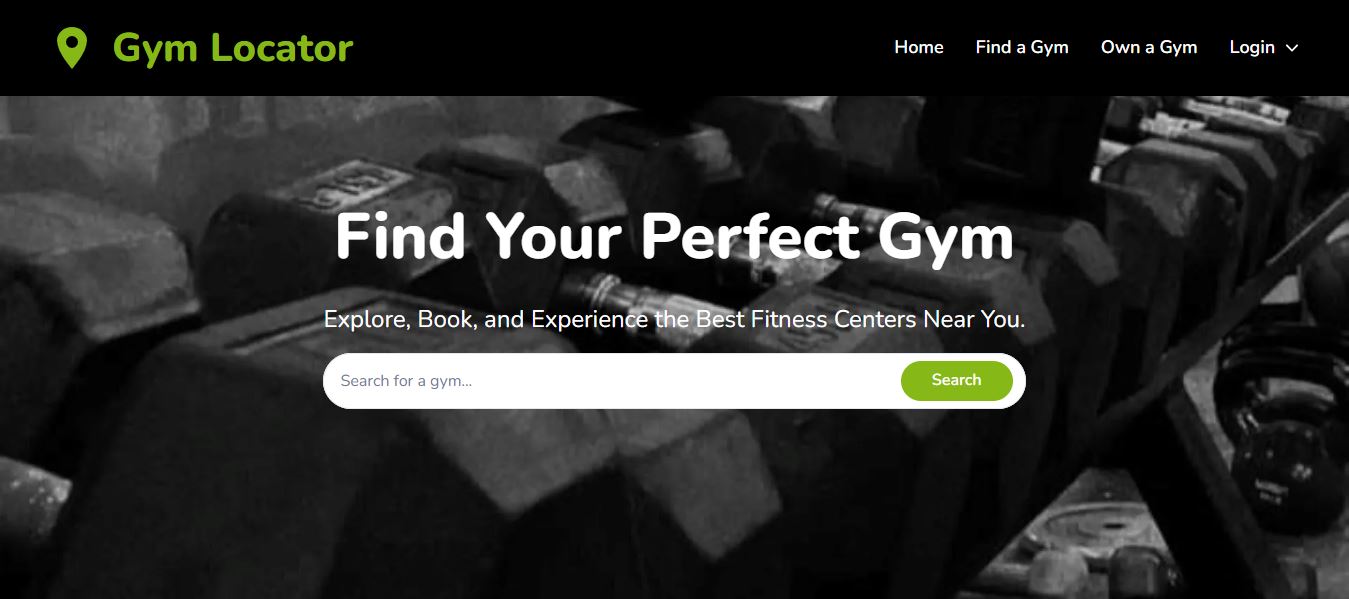1349x599 pixels.
Task: Click the Gym Locator brand title
Action: click(233, 48)
